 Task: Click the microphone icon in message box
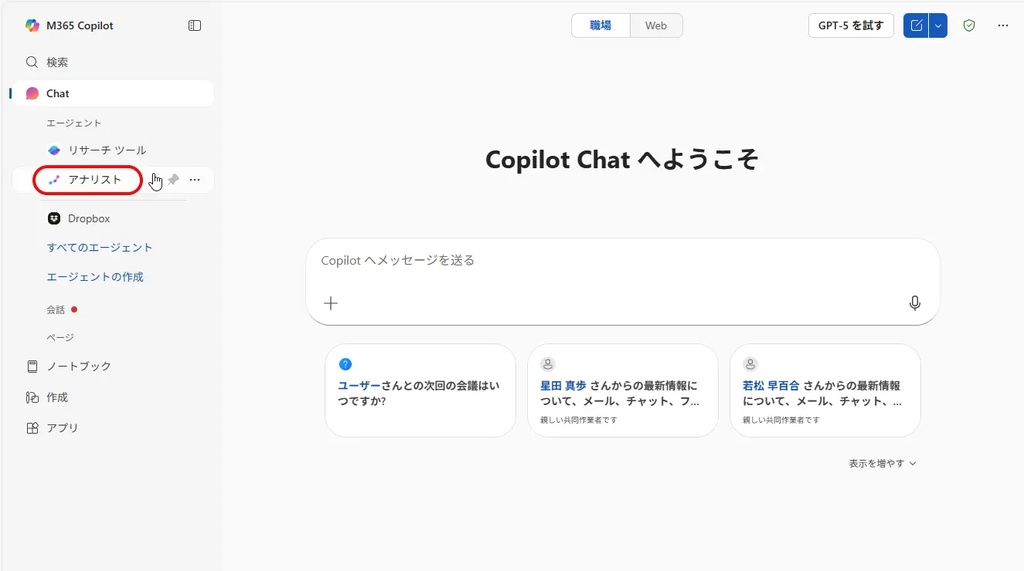[x=914, y=303]
